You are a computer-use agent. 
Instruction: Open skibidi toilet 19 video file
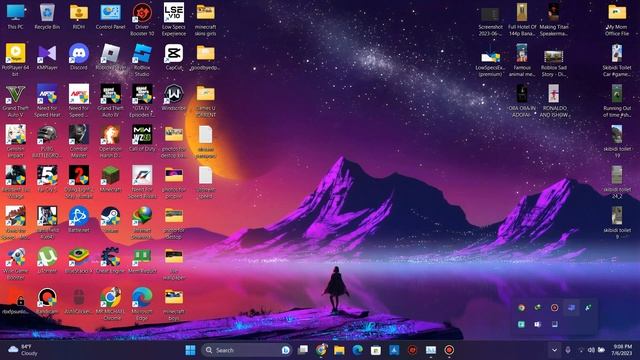(617, 141)
